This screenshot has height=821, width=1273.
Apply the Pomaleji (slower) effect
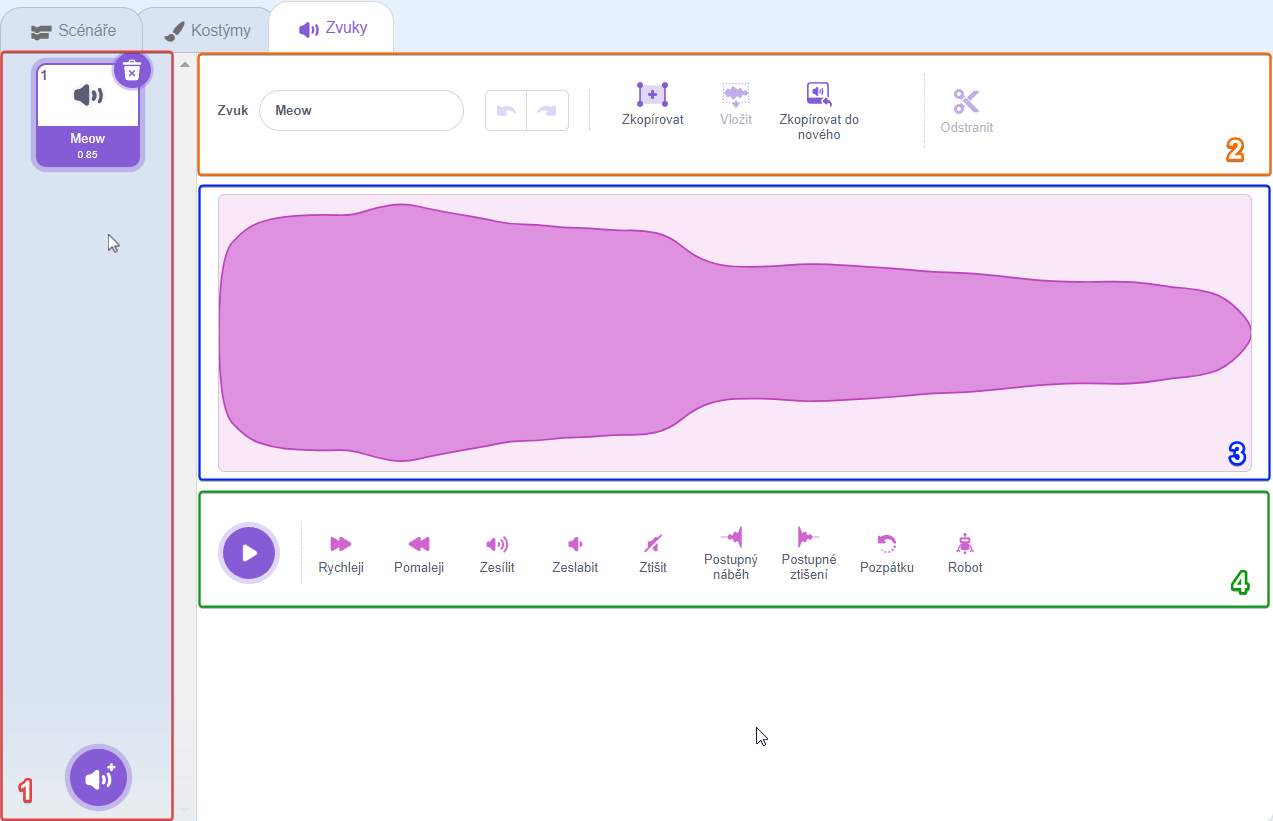(x=418, y=544)
